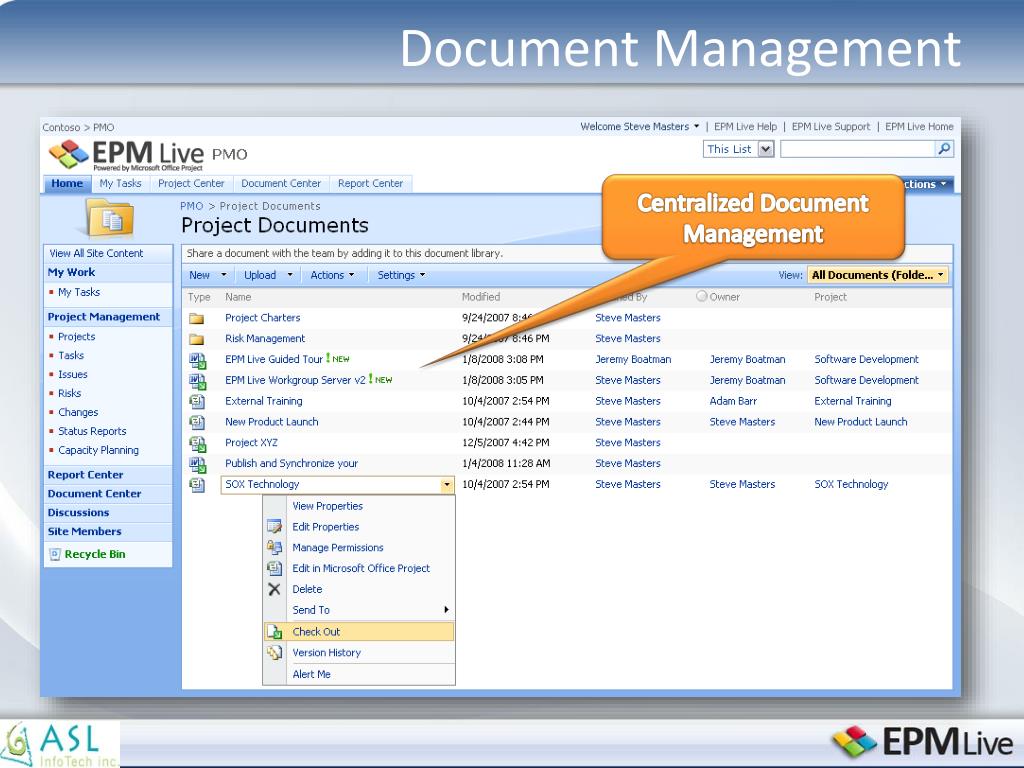Open the Settings dropdown menu

[x=401, y=275]
